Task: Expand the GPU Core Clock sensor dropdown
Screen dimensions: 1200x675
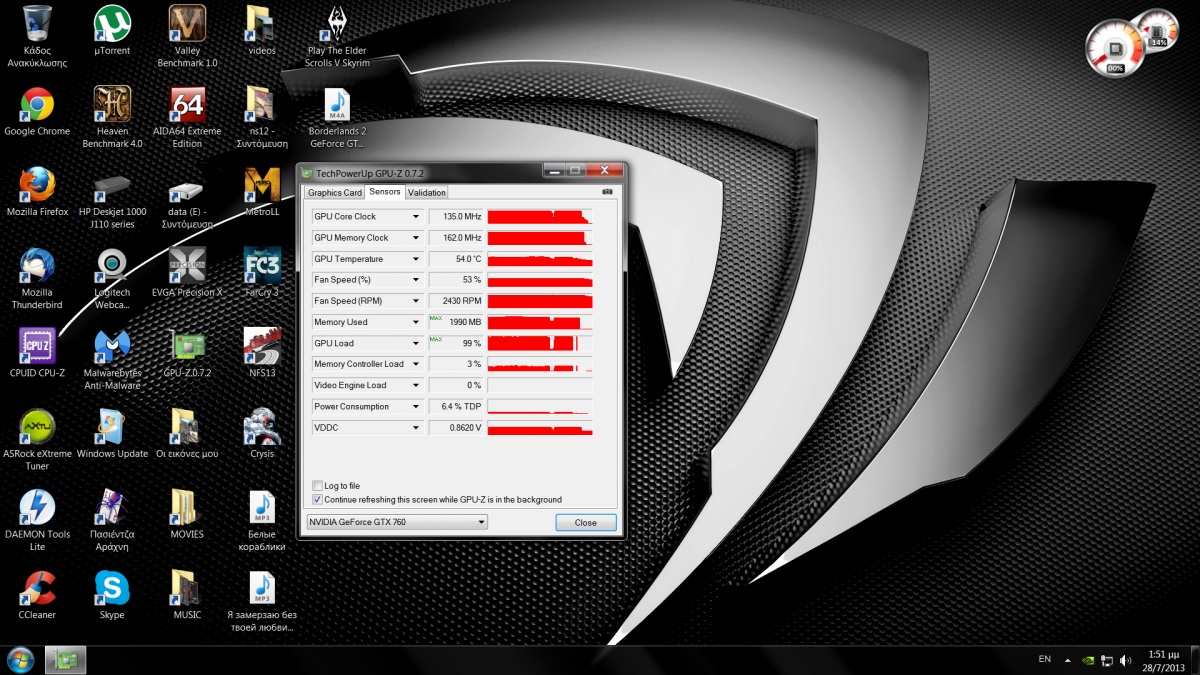Action: click(x=416, y=217)
